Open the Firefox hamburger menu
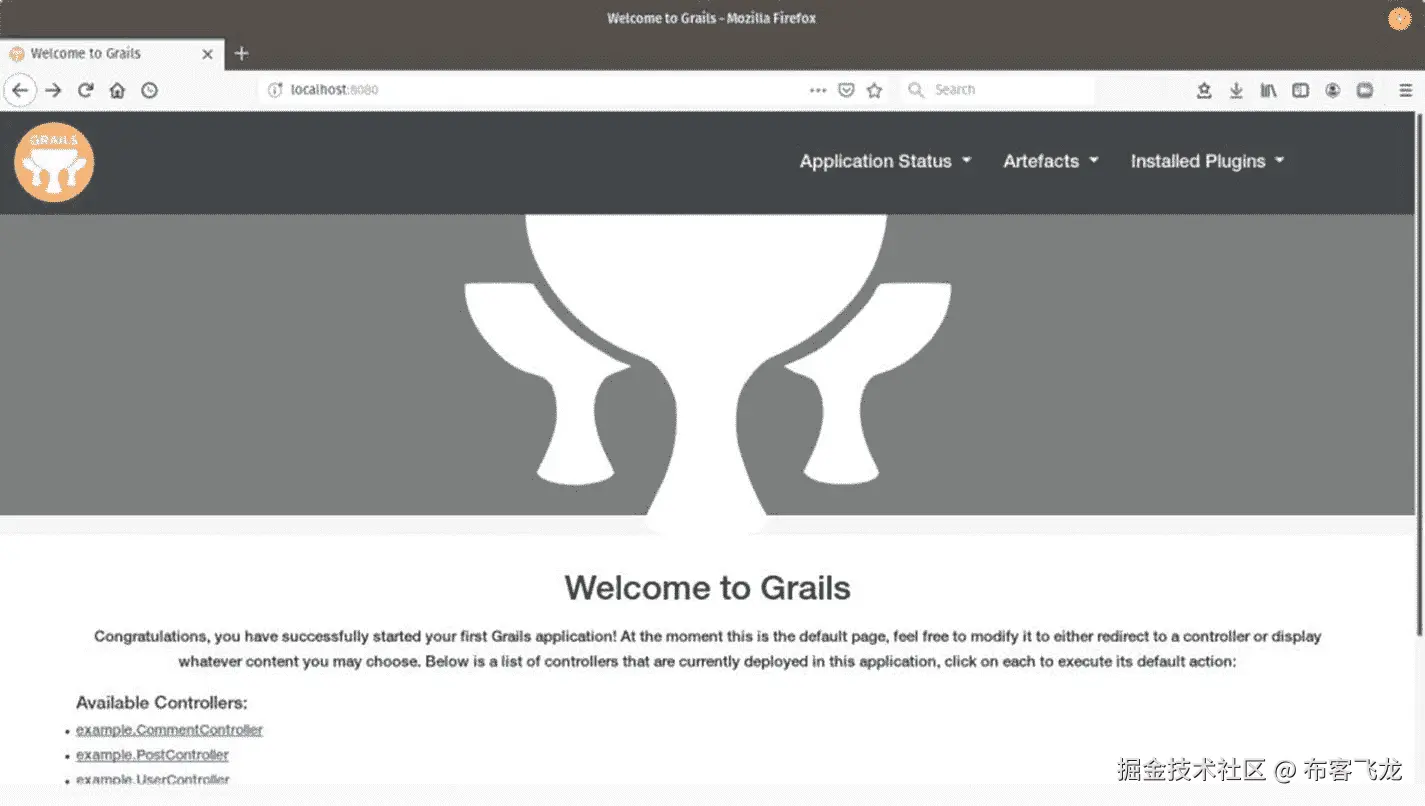 tap(1406, 90)
